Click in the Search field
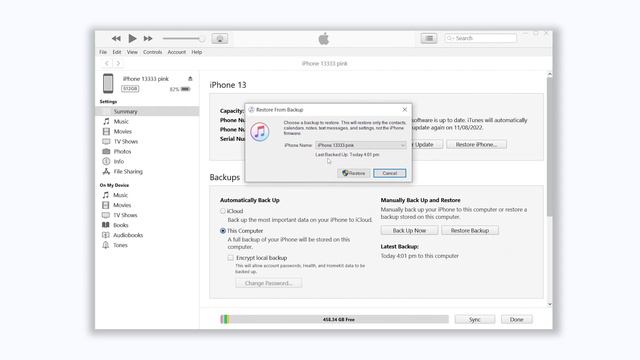The image size is (640, 360). tap(480, 38)
